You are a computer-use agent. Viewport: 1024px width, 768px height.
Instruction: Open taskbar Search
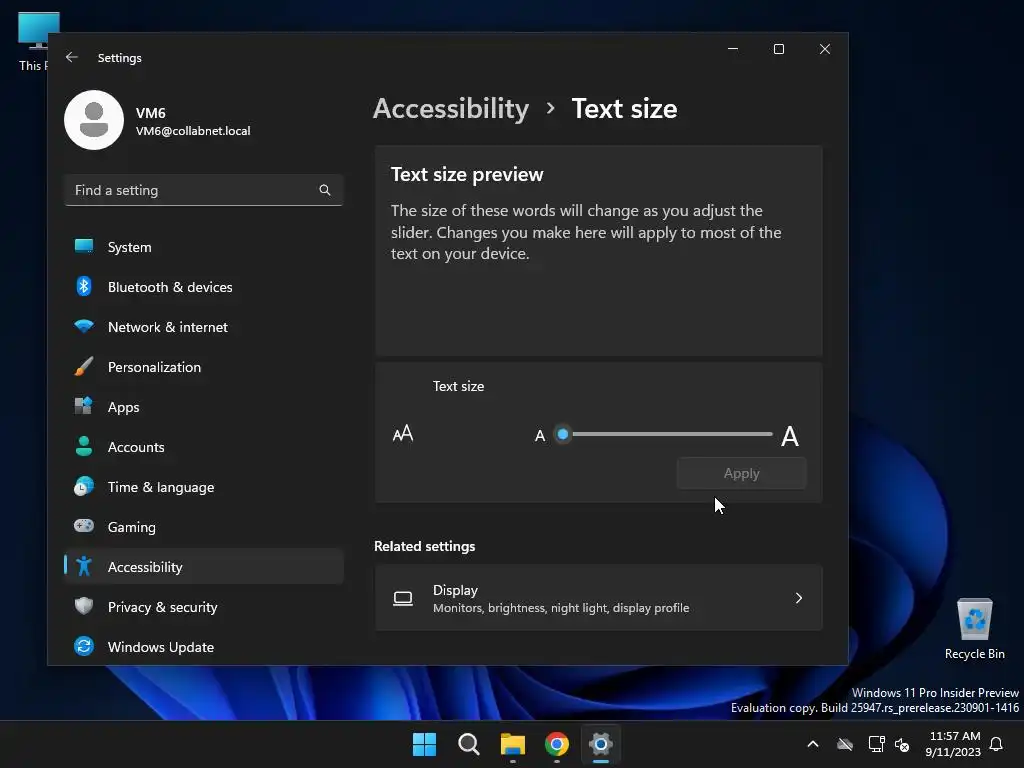coord(468,744)
